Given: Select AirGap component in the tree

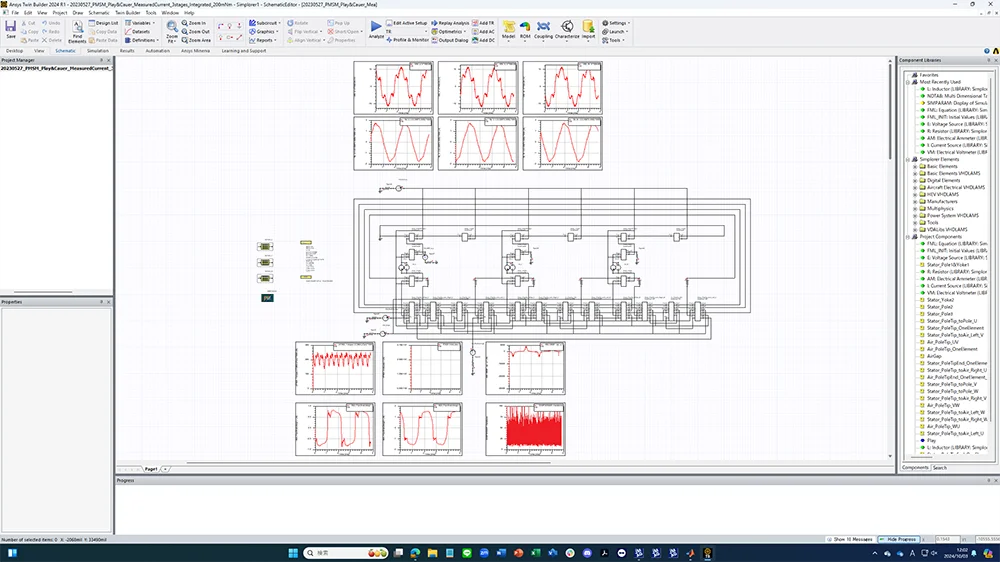Looking at the screenshot, I should [x=934, y=356].
